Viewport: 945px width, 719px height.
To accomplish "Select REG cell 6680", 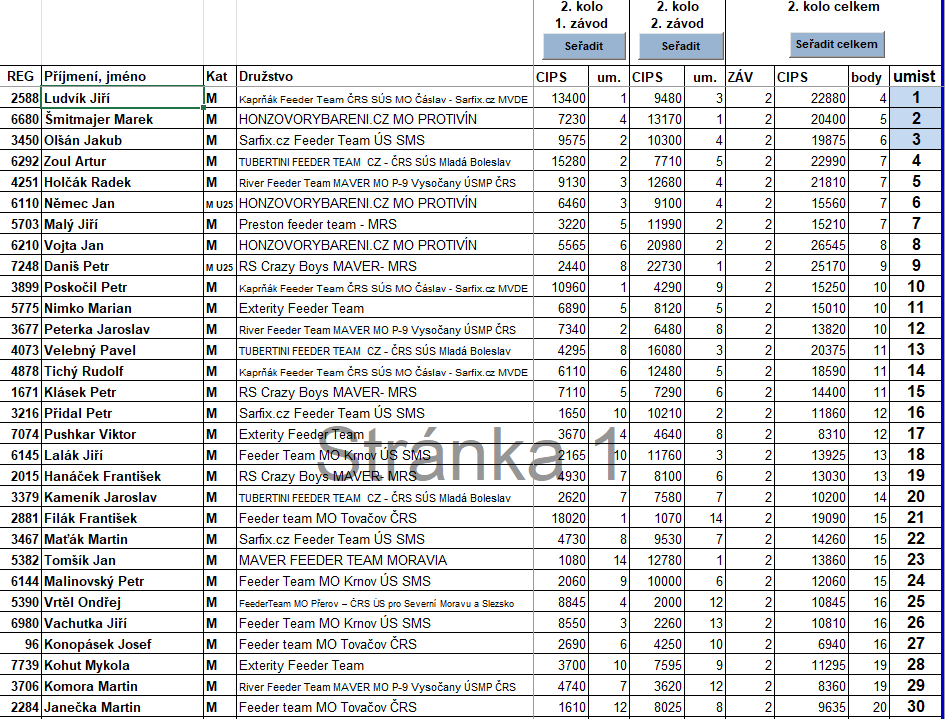I will (x=20, y=119).
